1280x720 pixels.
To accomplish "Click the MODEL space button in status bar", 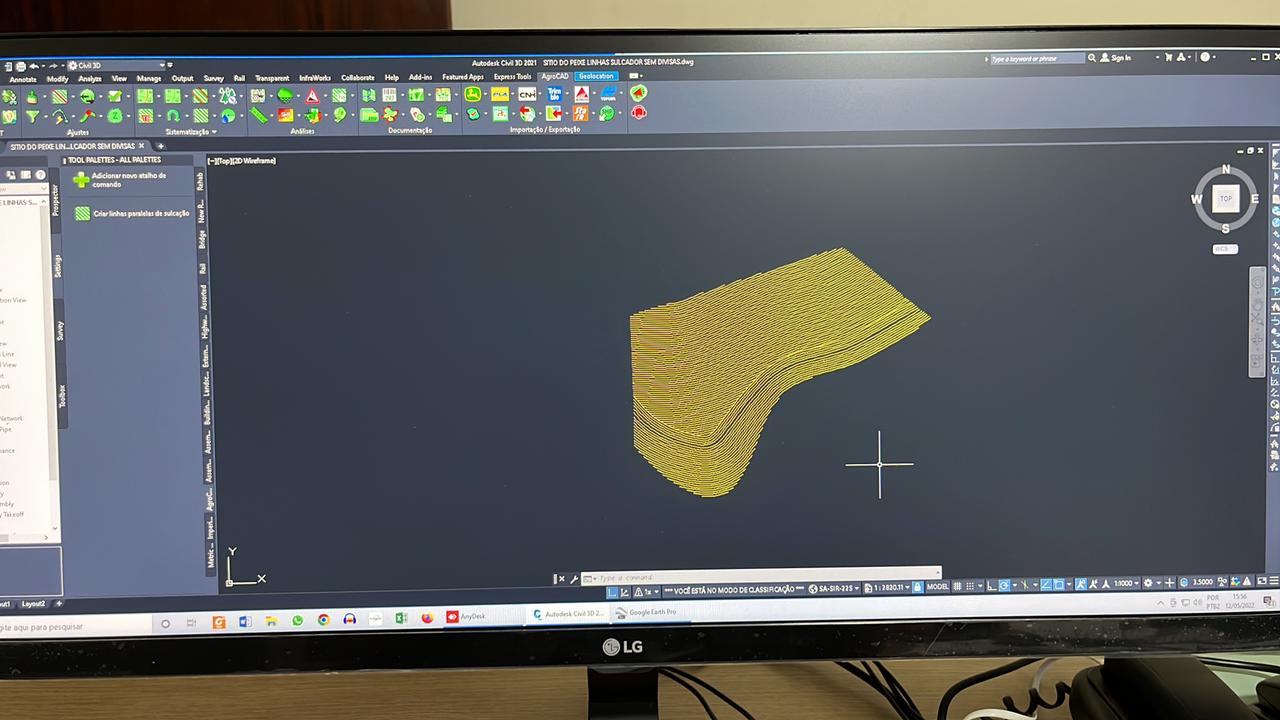I will click(937, 586).
